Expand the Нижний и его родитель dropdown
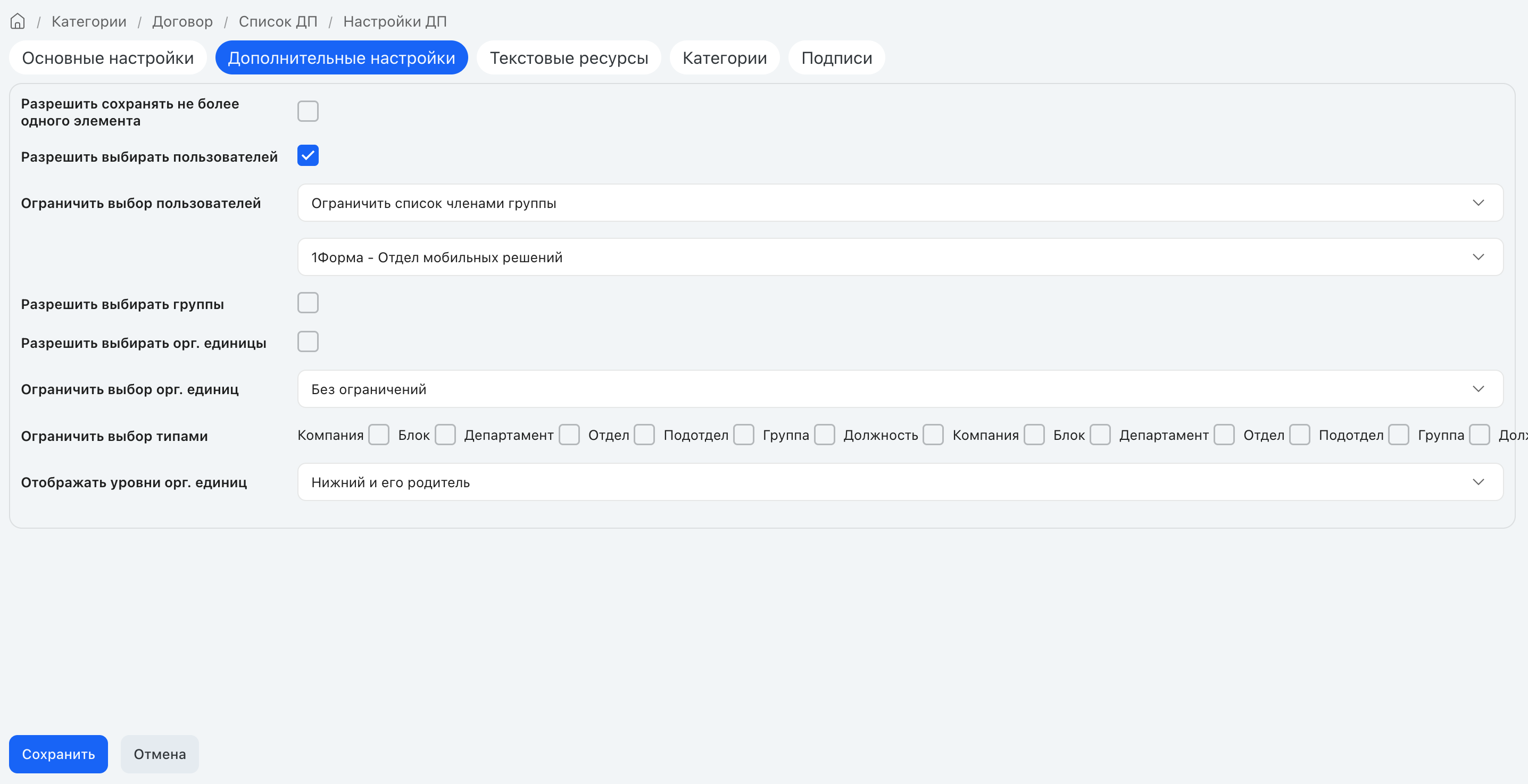The image size is (1528, 784). point(900,482)
